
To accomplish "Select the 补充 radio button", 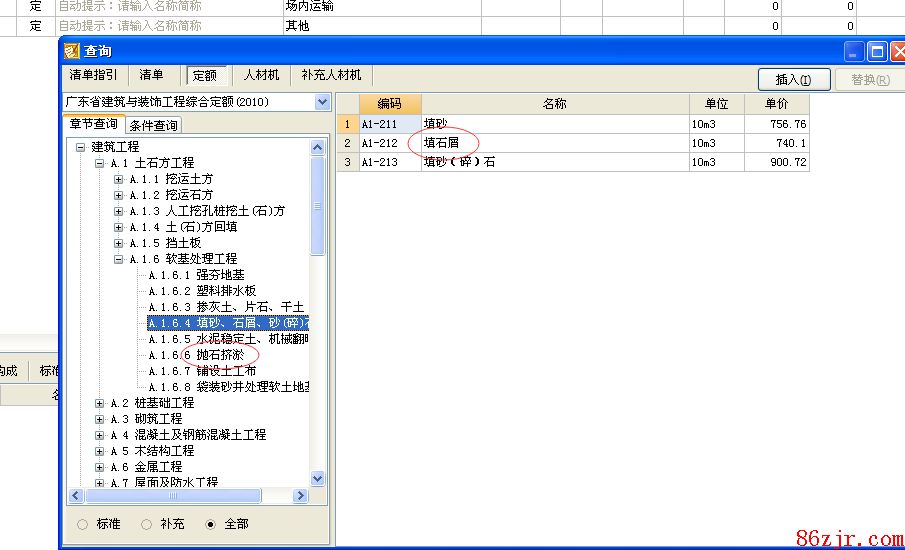I will (x=147, y=524).
